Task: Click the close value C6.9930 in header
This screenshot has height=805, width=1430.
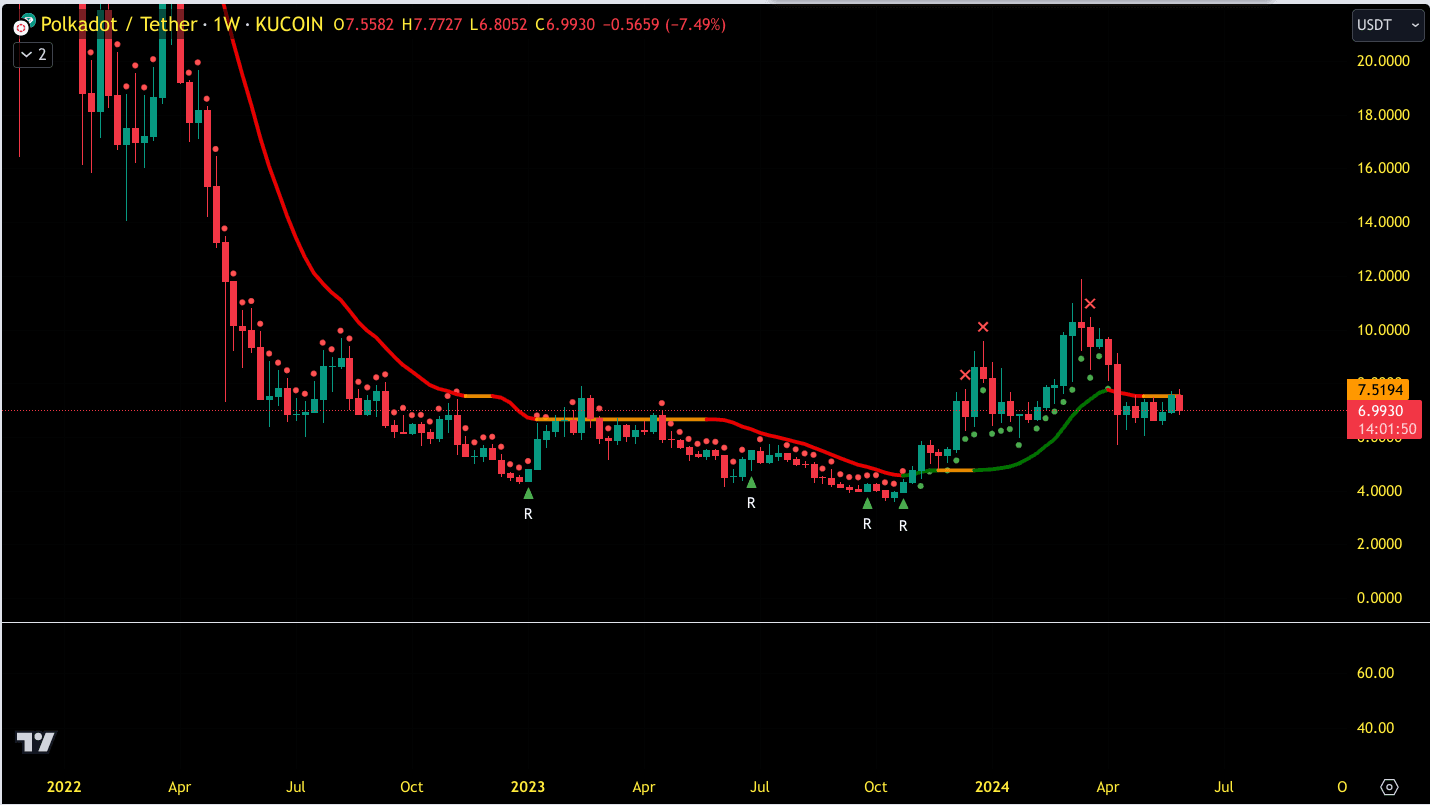Action: click(x=567, y=24)
